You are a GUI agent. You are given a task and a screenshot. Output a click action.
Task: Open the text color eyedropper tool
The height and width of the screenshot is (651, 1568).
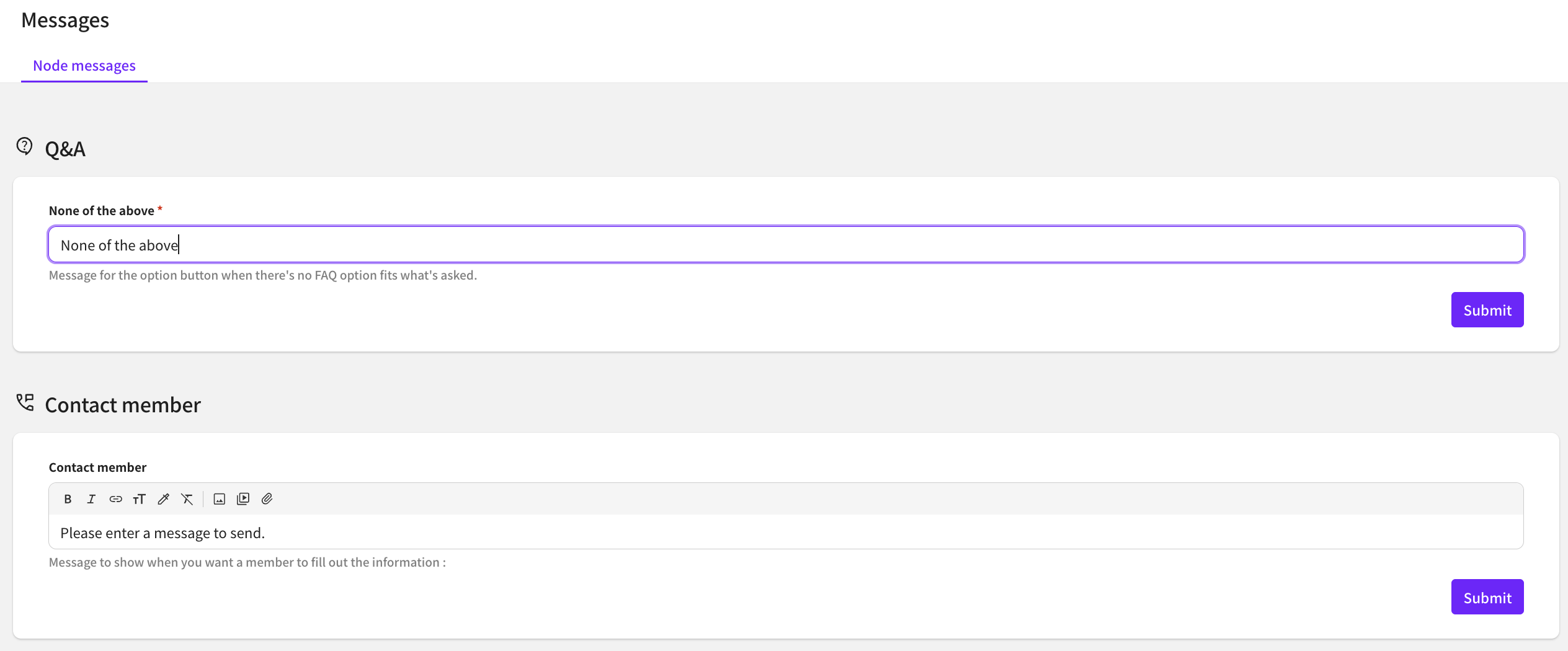pos(163,499)
